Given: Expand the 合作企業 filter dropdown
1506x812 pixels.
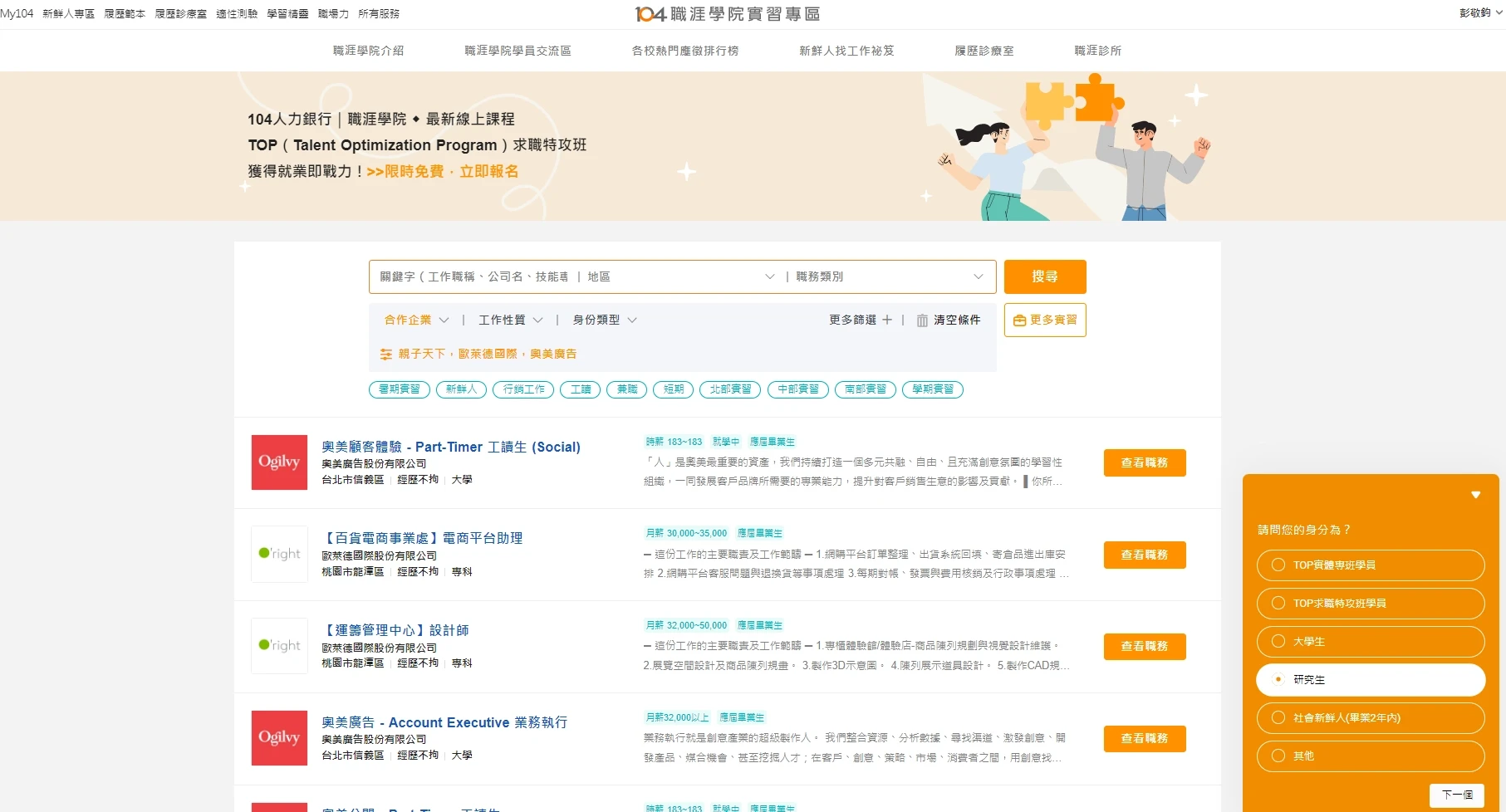Looking at the screenshot, I should click(x=416, y=320).
